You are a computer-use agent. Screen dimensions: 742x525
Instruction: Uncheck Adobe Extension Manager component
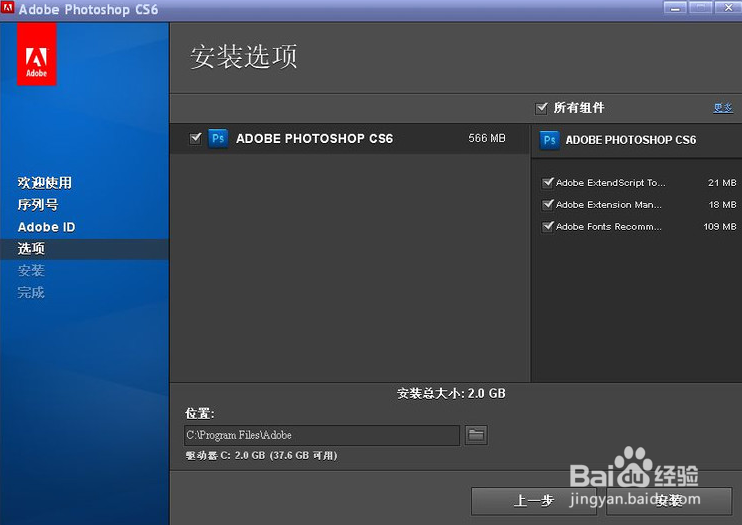548,205
